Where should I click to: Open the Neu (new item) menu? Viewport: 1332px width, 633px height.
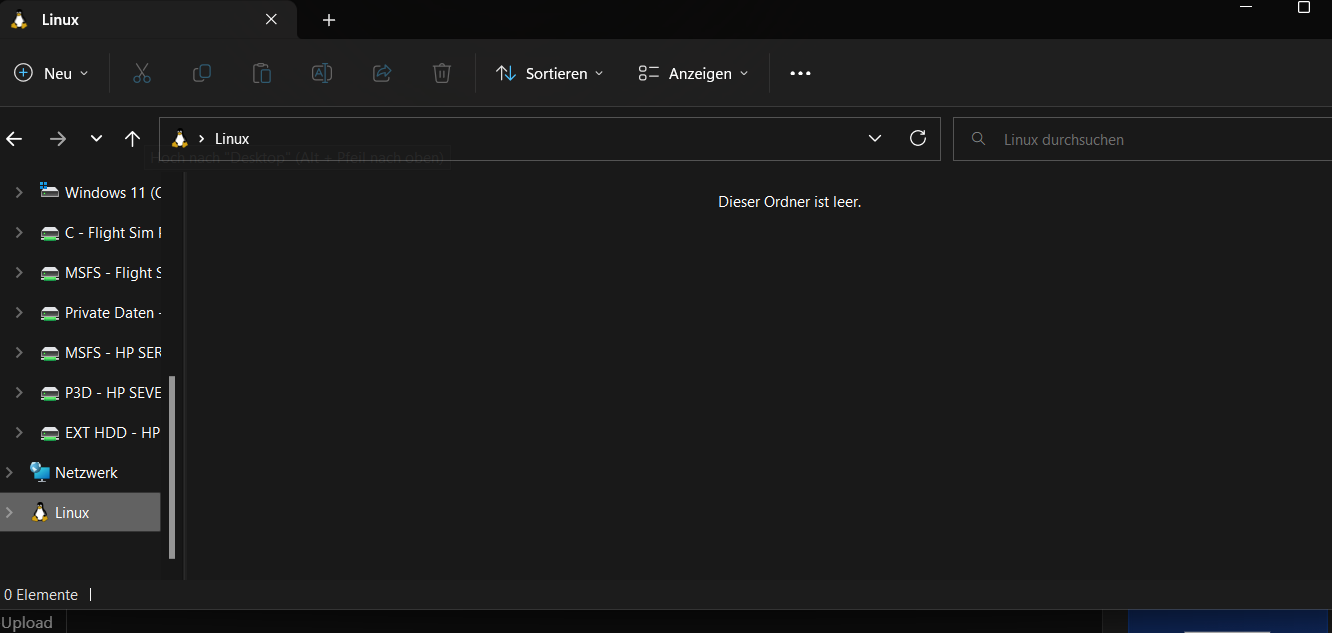point(51,73)
